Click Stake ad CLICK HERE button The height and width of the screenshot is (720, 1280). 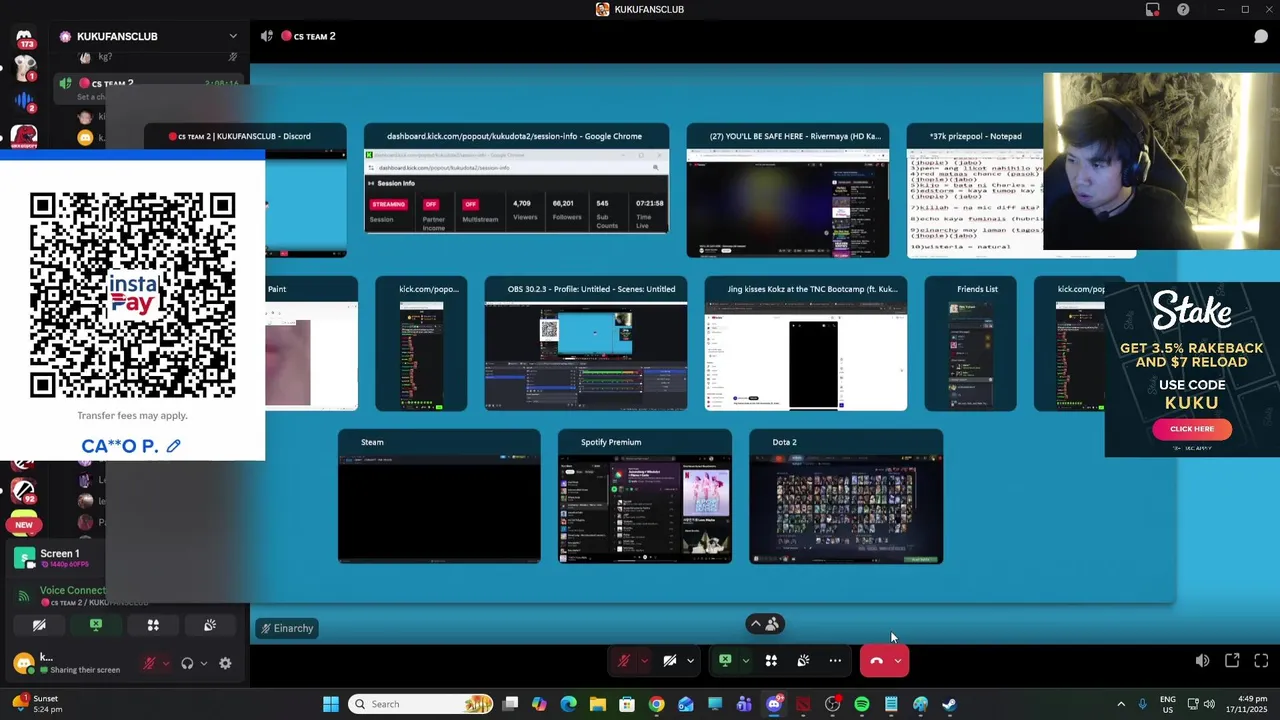pyautogui.click(x=1192, y=429)
